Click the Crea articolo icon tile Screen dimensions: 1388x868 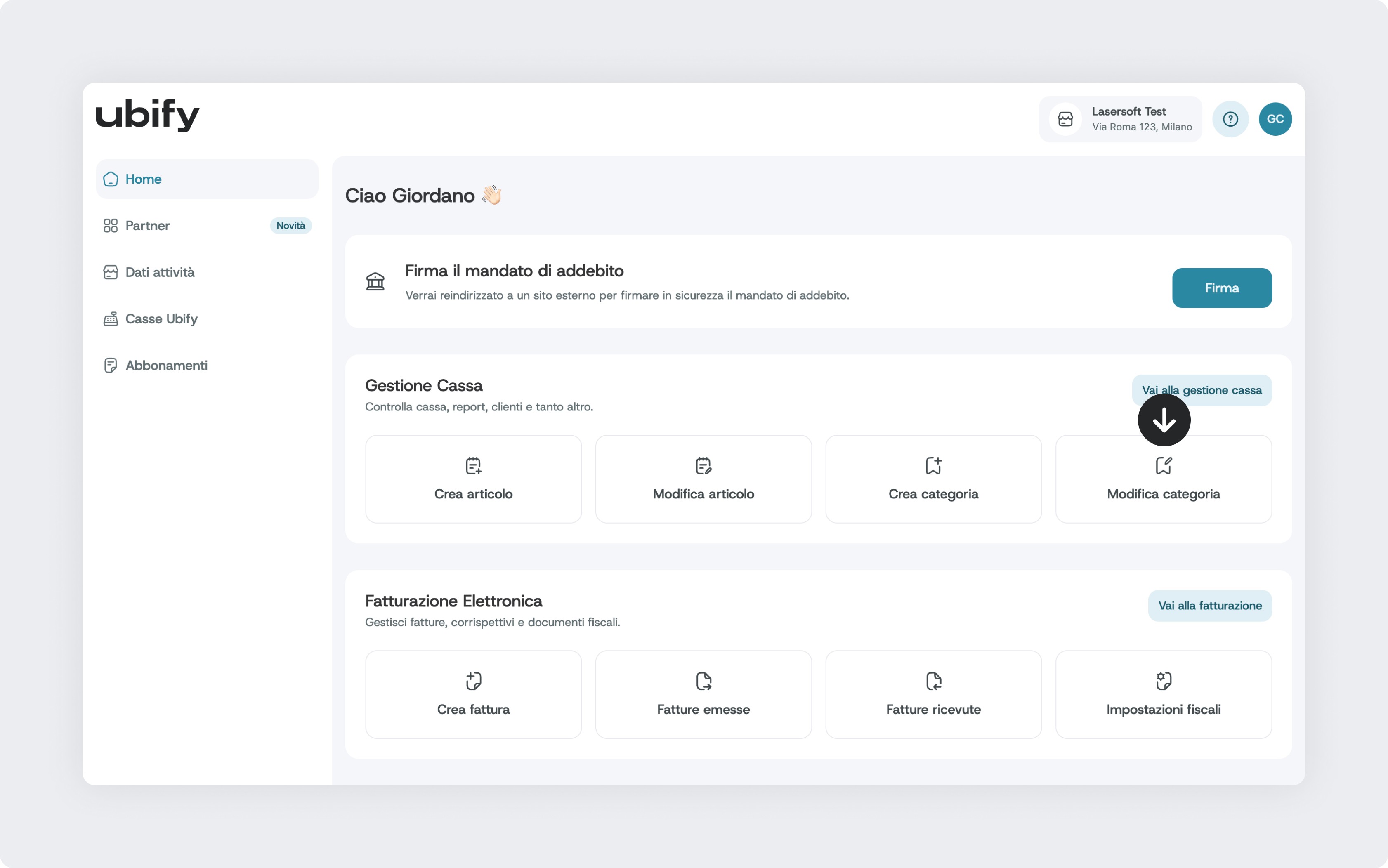pos(473,479)
